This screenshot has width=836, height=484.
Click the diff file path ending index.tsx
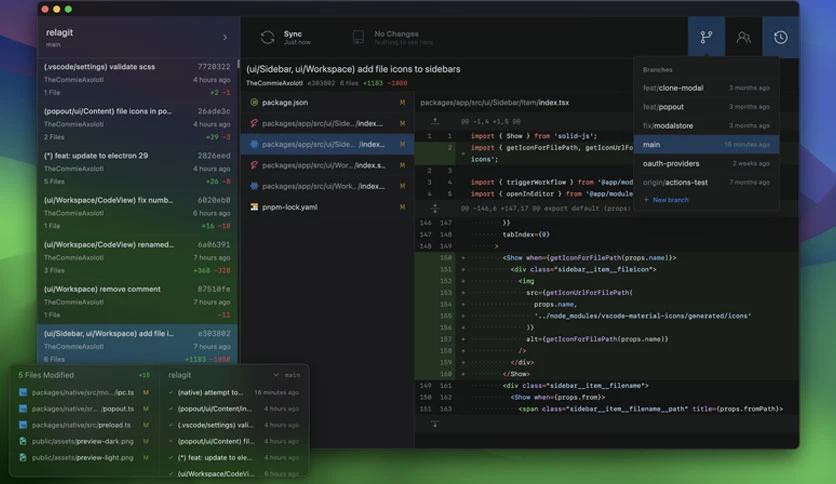pos(494,102)
